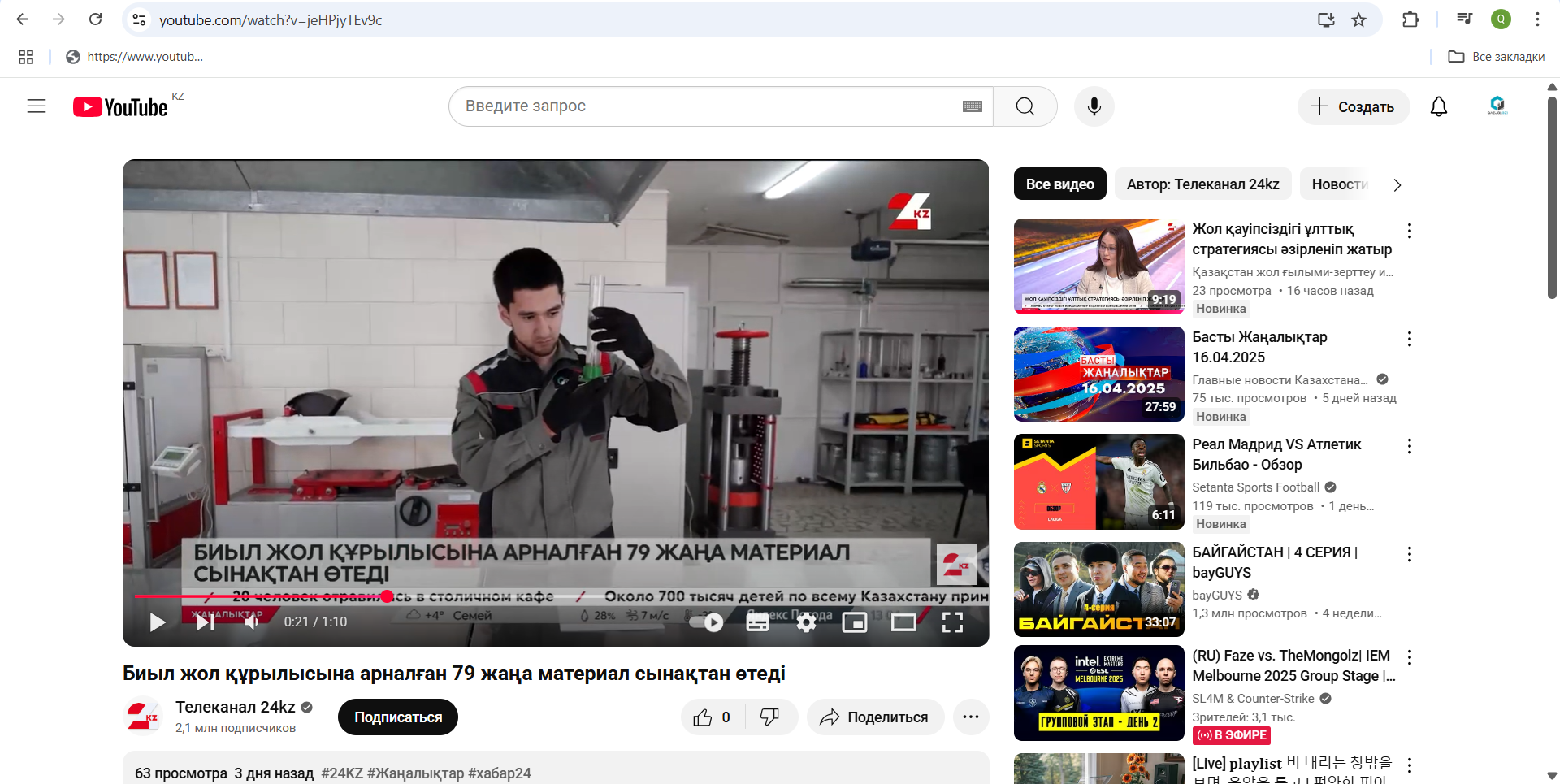This screenshot has height=784, width=1560.
Task: Open Реал Мадрид VS Атлетик thumbnail
Action: pos(1098,482)
